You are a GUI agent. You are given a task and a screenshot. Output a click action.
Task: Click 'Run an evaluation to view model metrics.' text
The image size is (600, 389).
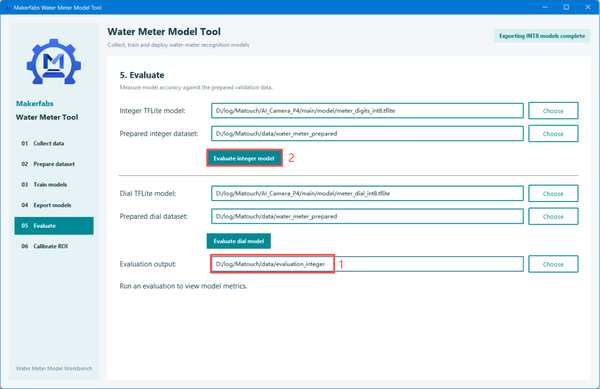tap(183, 286)
